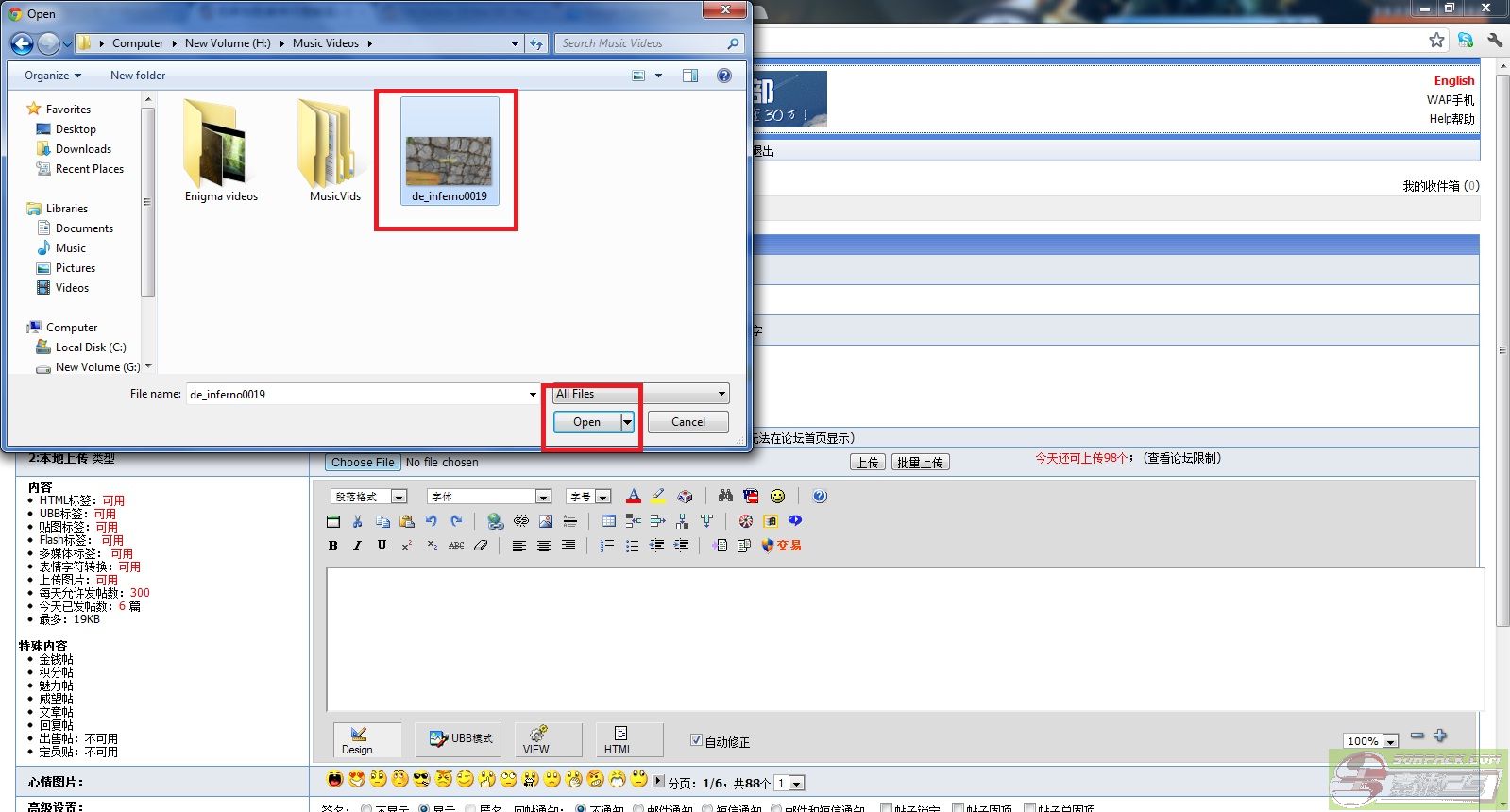The width and height of the screenshot is (1510, 812).
Task: Switch to the HTML editor tab
Action: click(619, 739)
